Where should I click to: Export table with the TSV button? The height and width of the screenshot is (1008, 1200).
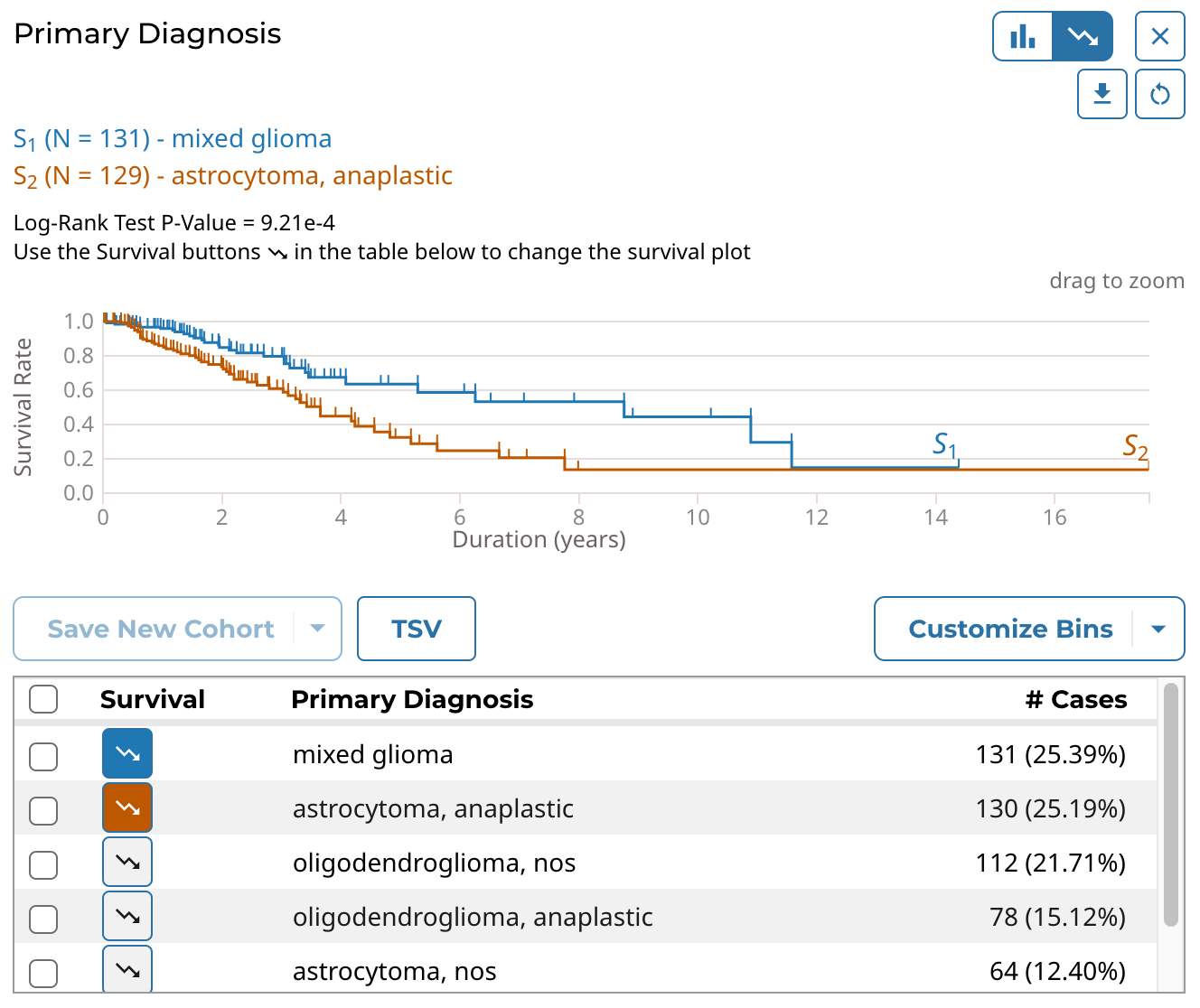[x=417, y=629]
